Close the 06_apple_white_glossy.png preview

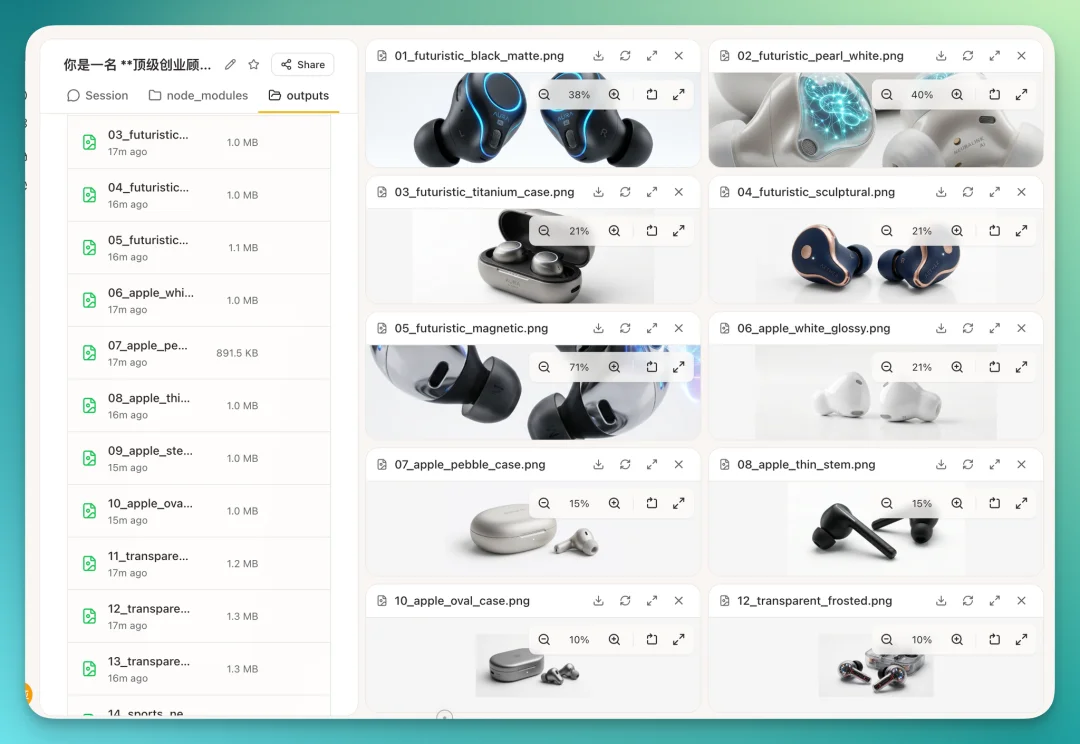1021,328
